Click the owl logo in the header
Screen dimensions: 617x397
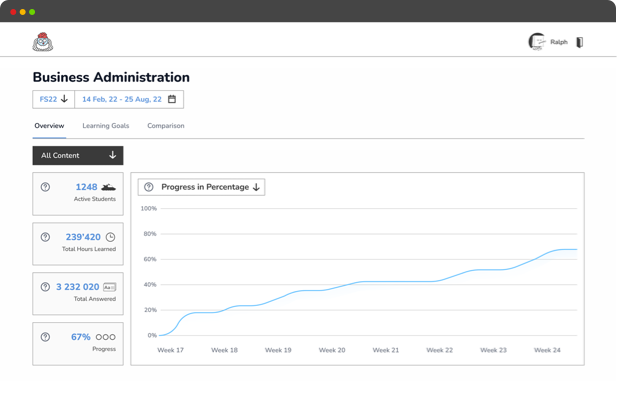point(42,42)
